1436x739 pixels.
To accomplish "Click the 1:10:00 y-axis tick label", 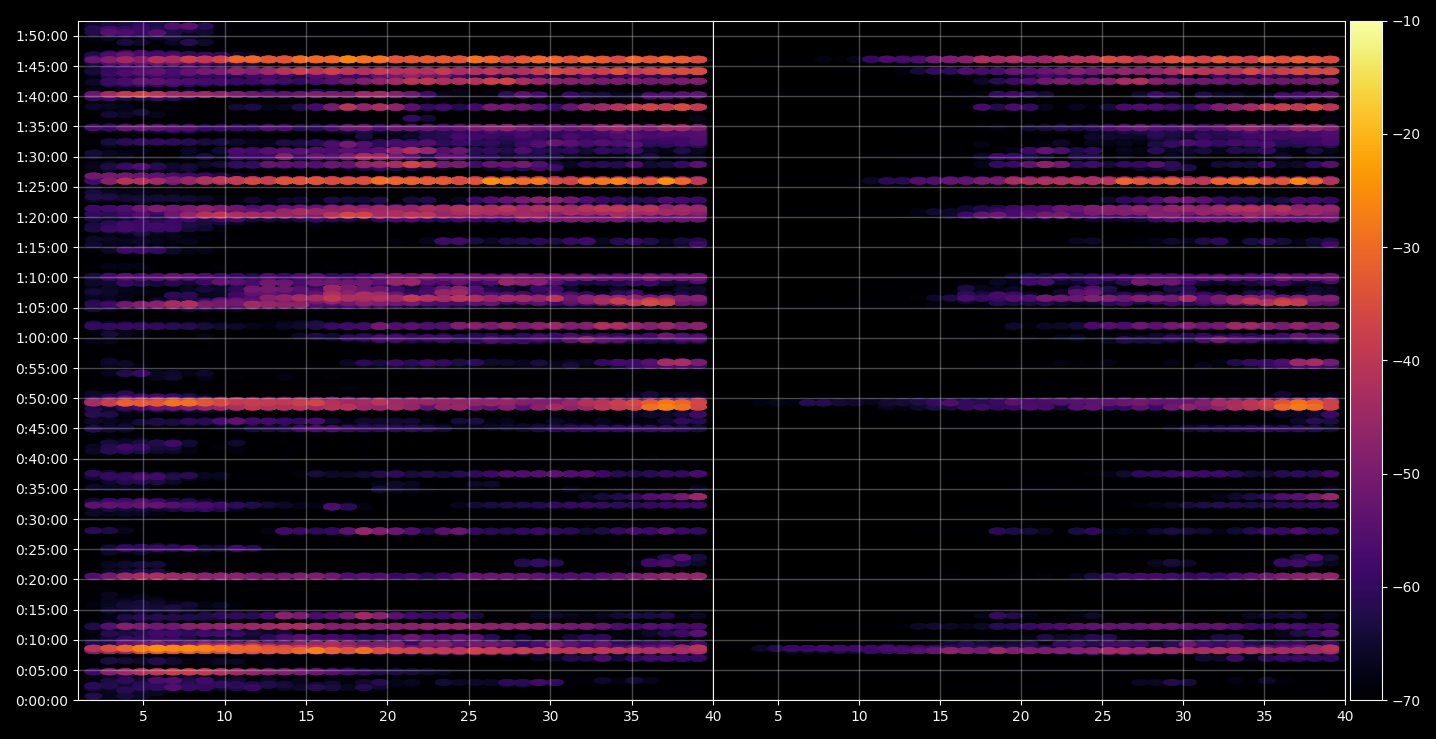I will click(x=42, y=278).
